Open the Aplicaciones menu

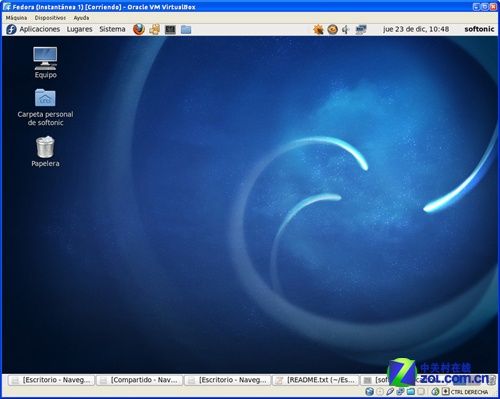click(x=40, y=29)
